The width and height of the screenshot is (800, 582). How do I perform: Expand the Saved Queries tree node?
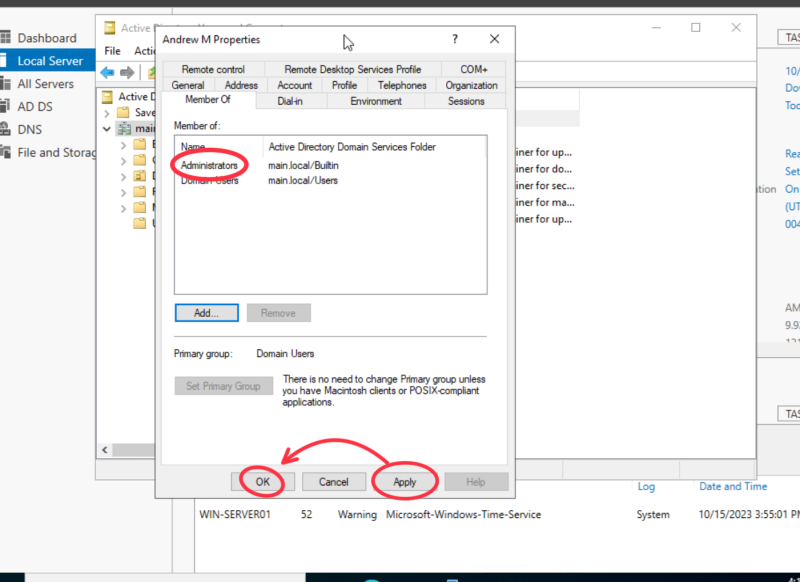(107, 113)
